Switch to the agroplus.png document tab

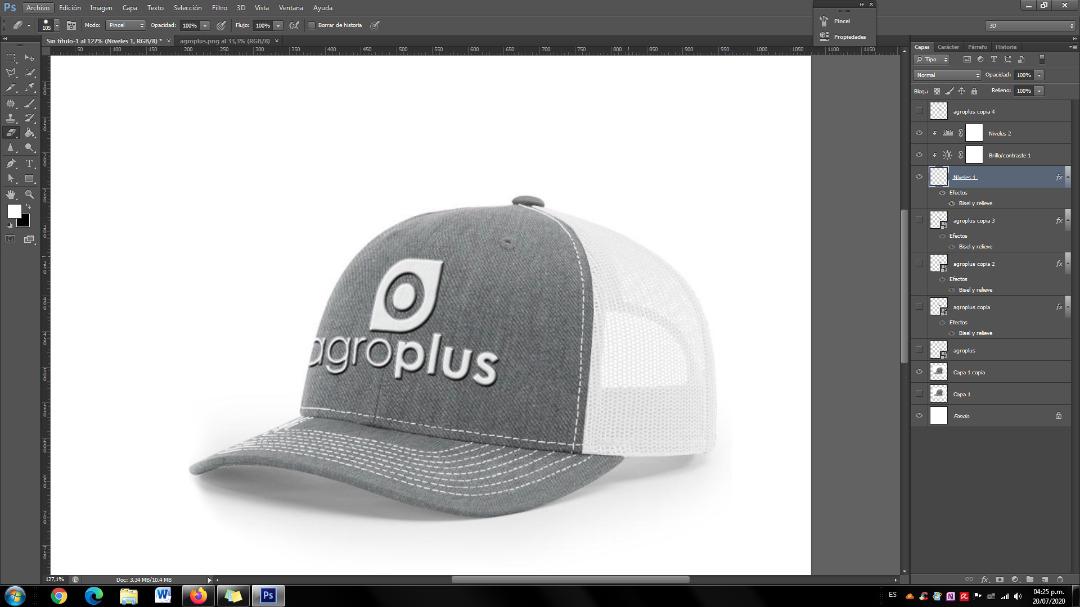(224, 41)
